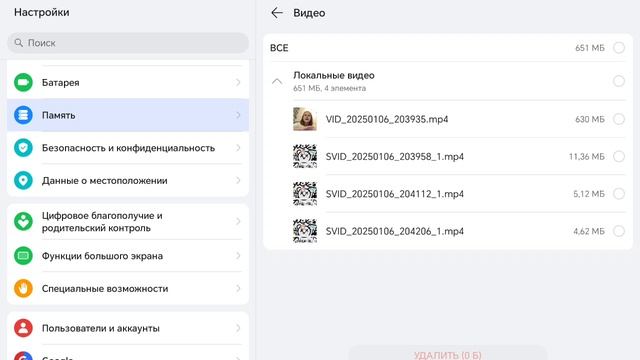This screenshot has width=640, height=360.
Task: Click the Настройки header title
Action: (x=42, y=12)
